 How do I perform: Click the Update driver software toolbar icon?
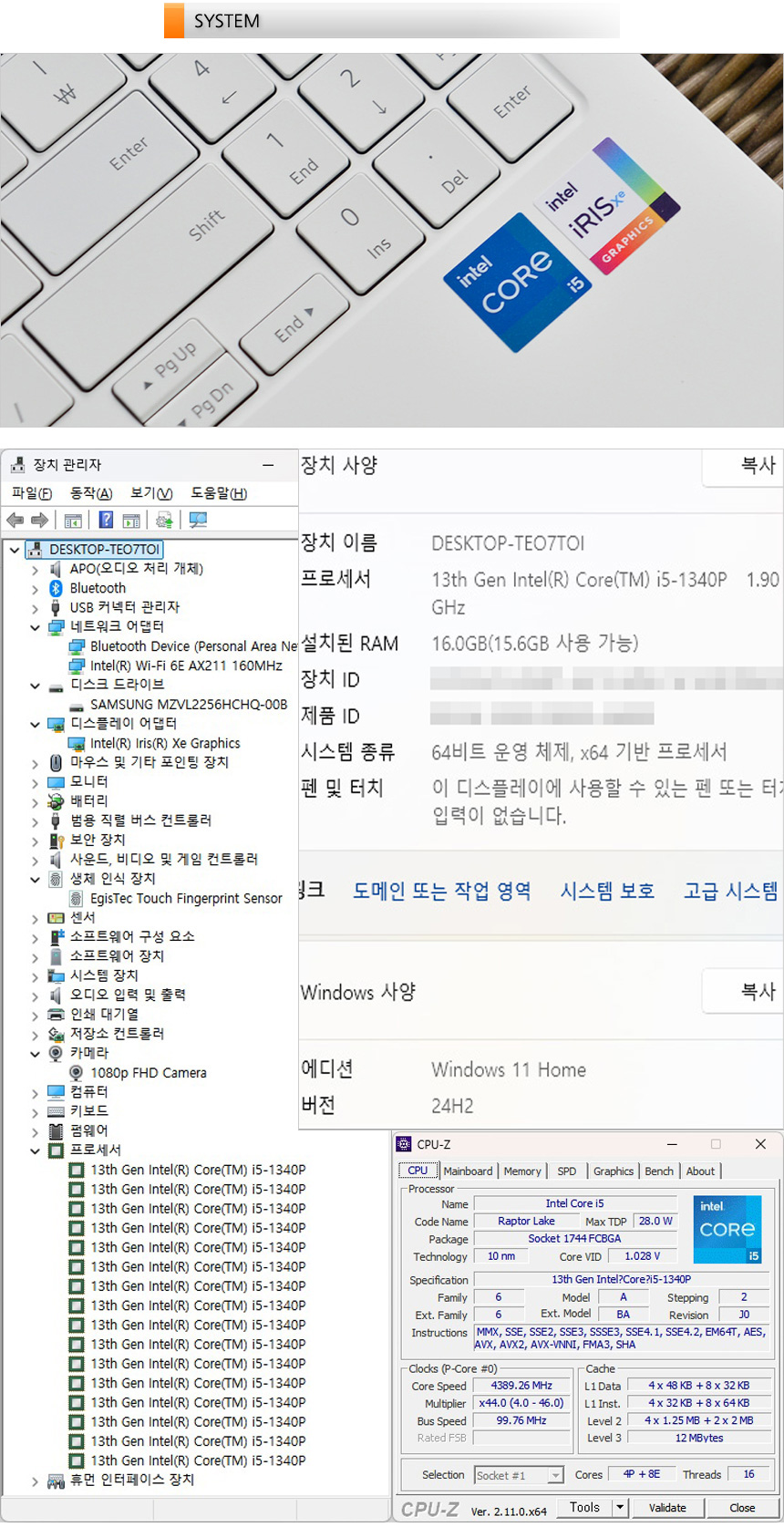[164, 521]
